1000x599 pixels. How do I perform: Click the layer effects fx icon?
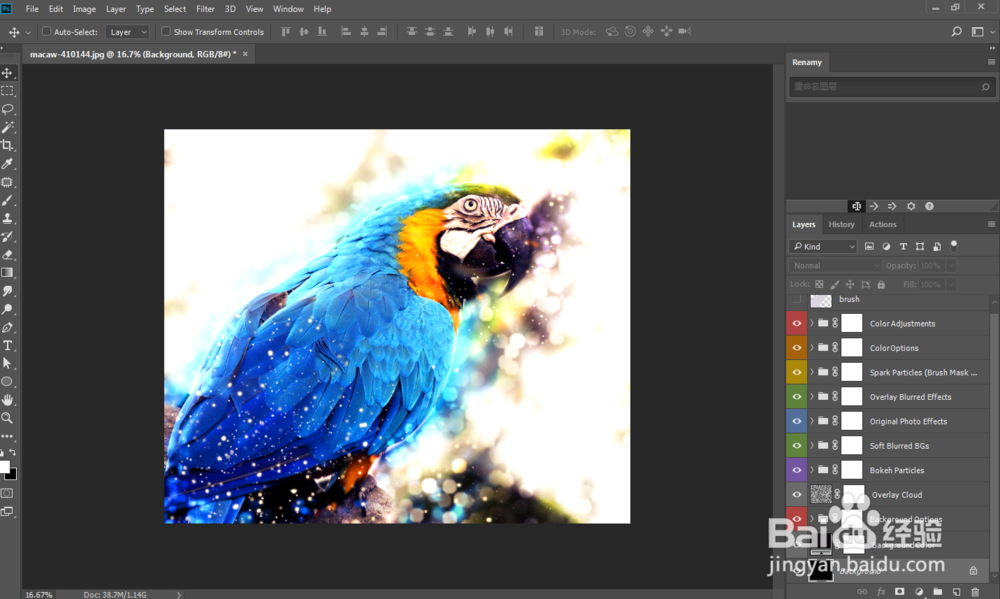(881, 591)
